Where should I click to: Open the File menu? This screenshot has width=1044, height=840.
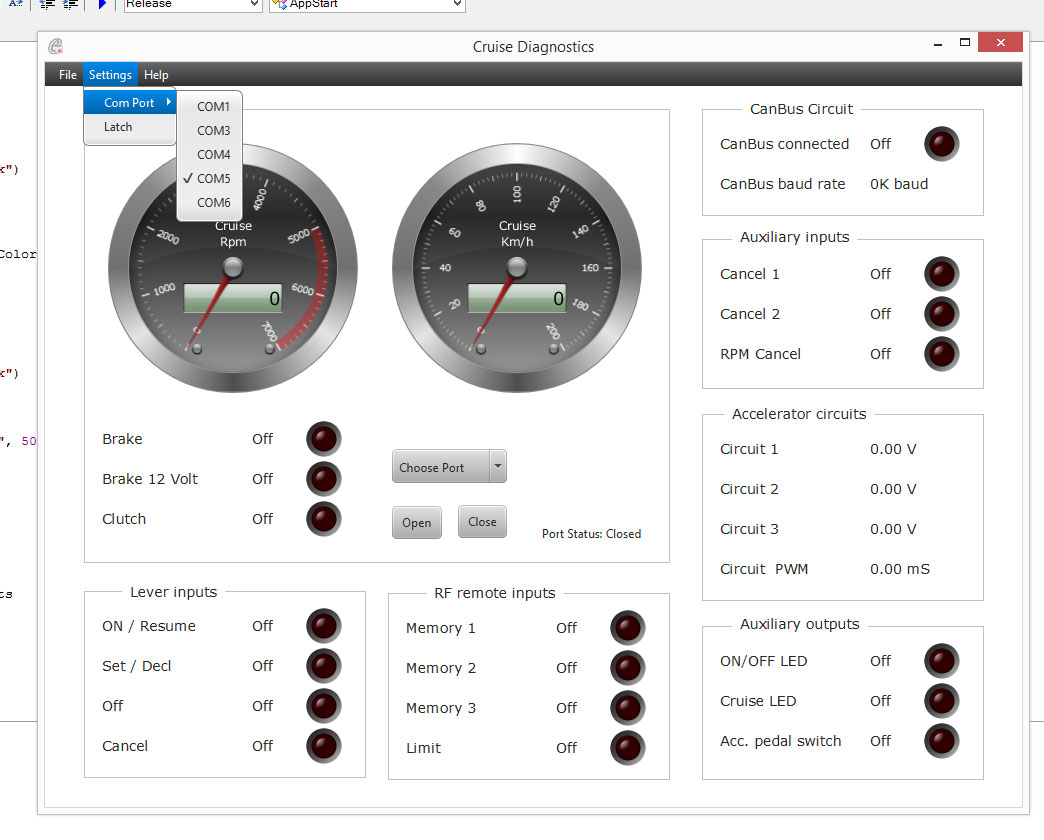67,75
